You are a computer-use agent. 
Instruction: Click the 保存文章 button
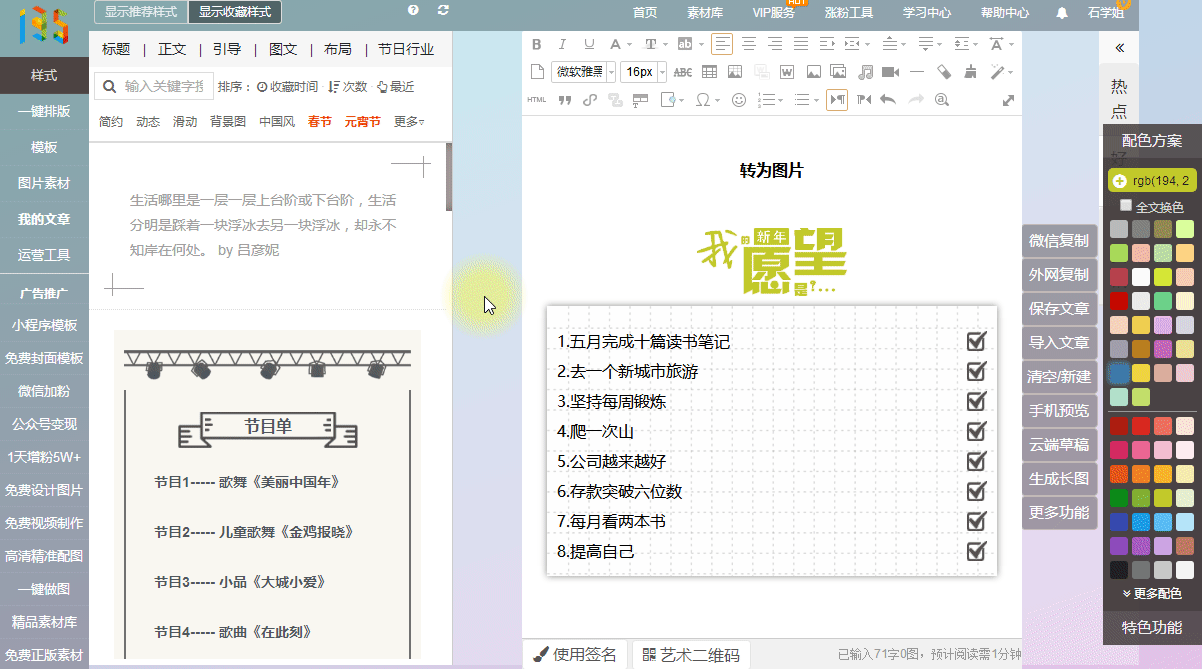click(x=1059, y=309)
